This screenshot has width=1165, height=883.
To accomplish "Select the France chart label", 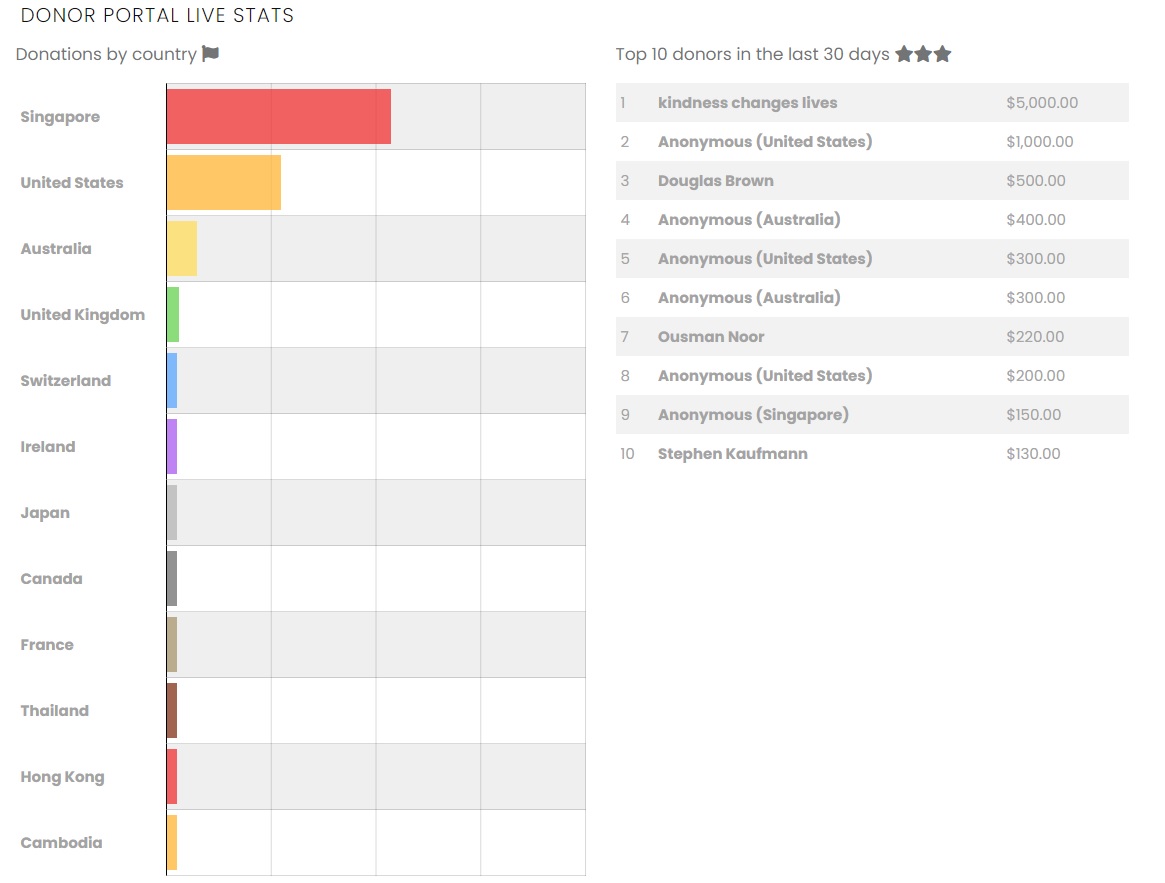I will tap(47, 644).
